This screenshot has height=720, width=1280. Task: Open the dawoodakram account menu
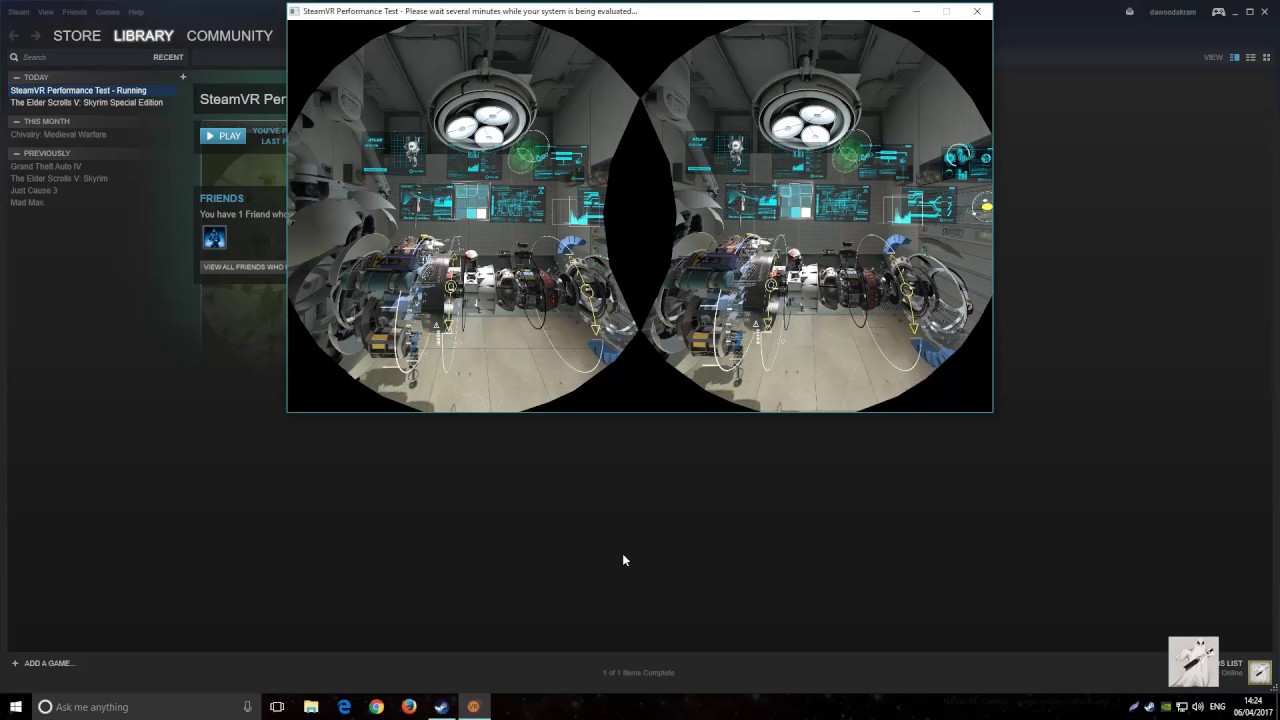point(1172,12)
